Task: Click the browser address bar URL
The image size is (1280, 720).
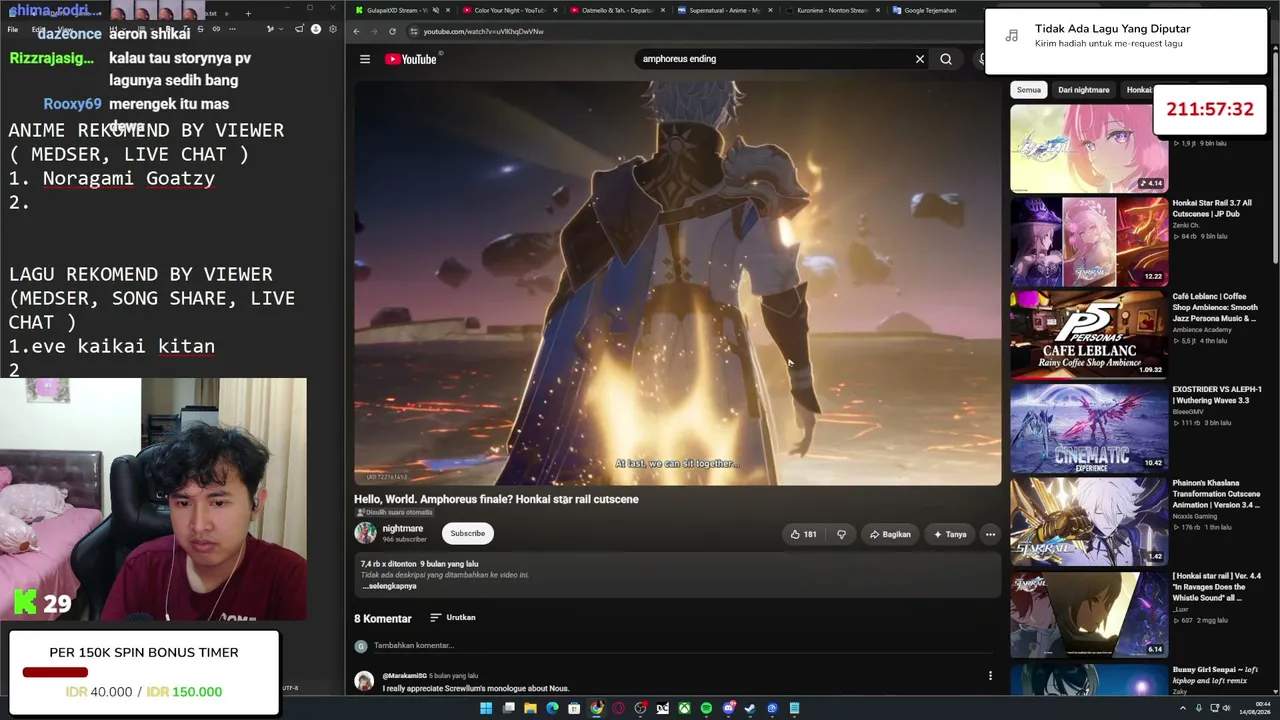Action: pyautogui.click(x=484, y=31)
